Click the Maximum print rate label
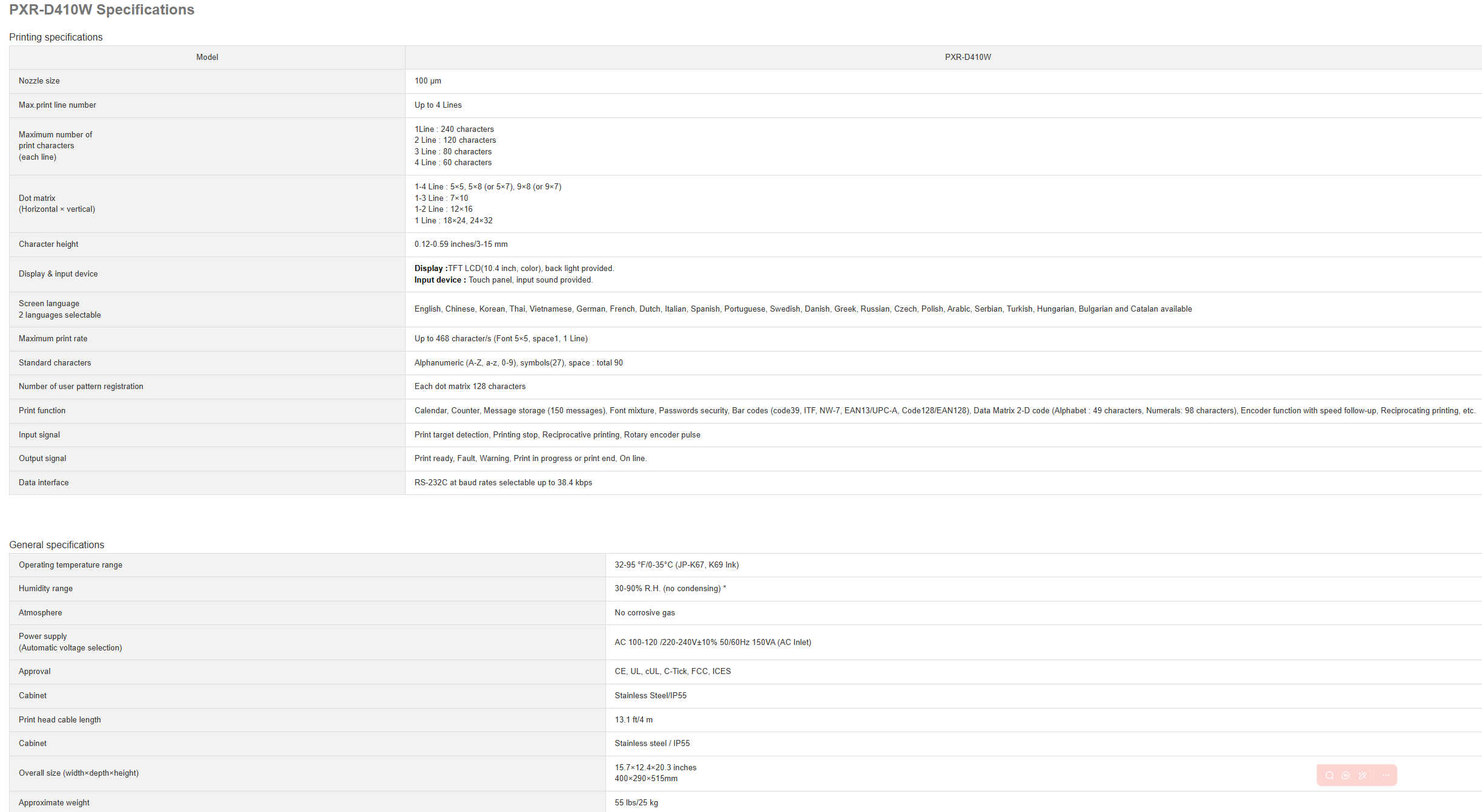 [53, 338]
